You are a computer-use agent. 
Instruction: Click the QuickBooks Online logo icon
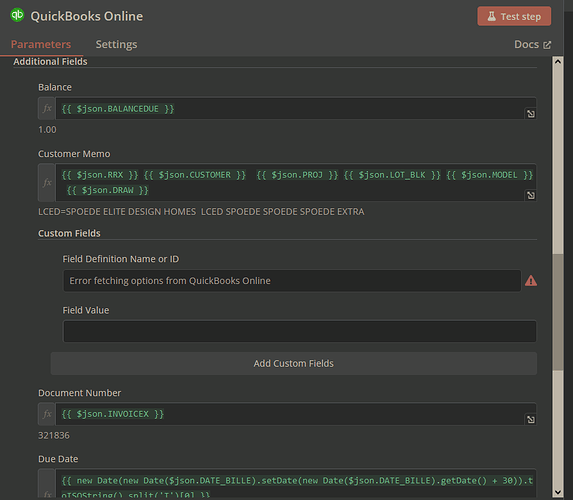(x=17, y=15)
